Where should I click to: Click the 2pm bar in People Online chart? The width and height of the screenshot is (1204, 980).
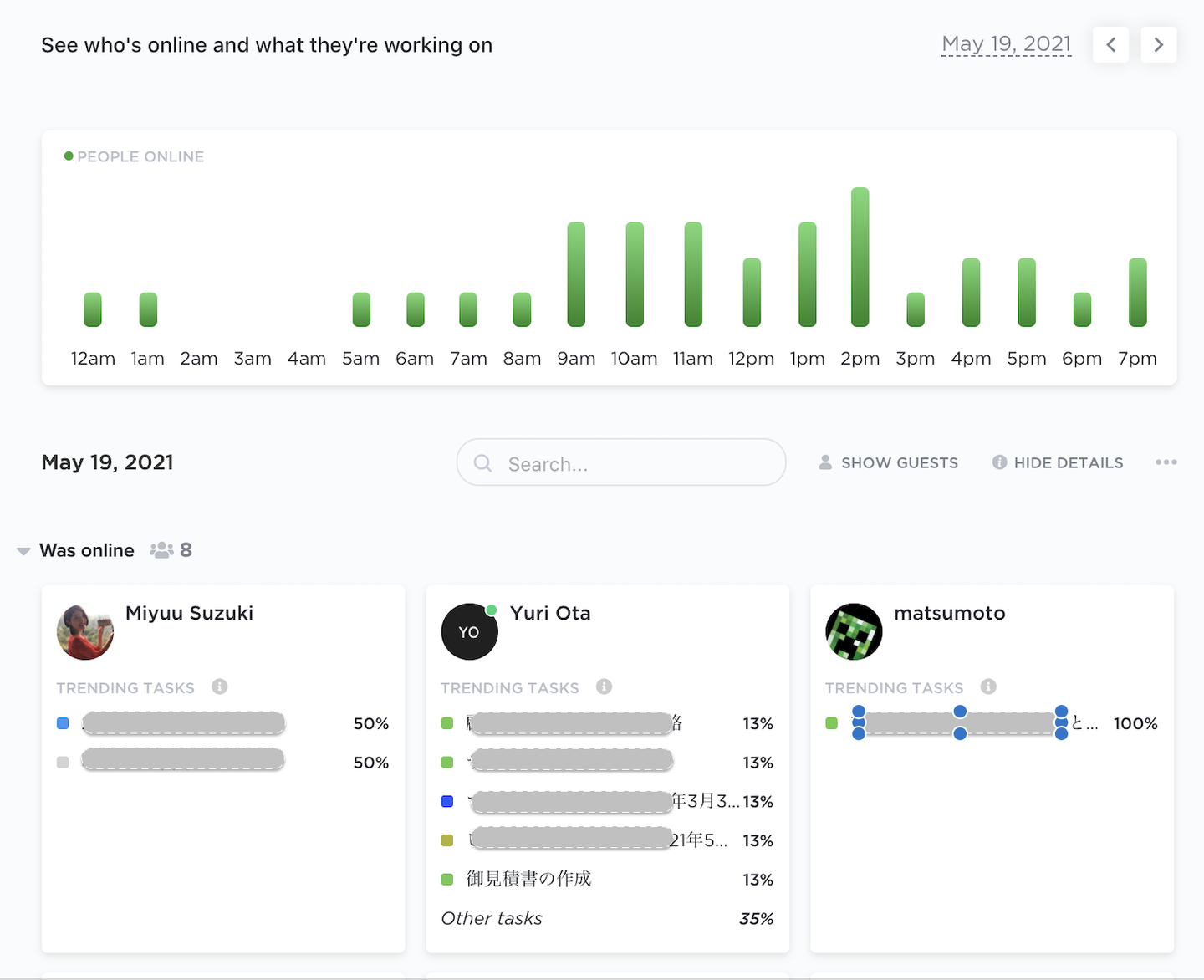[860, 257]
